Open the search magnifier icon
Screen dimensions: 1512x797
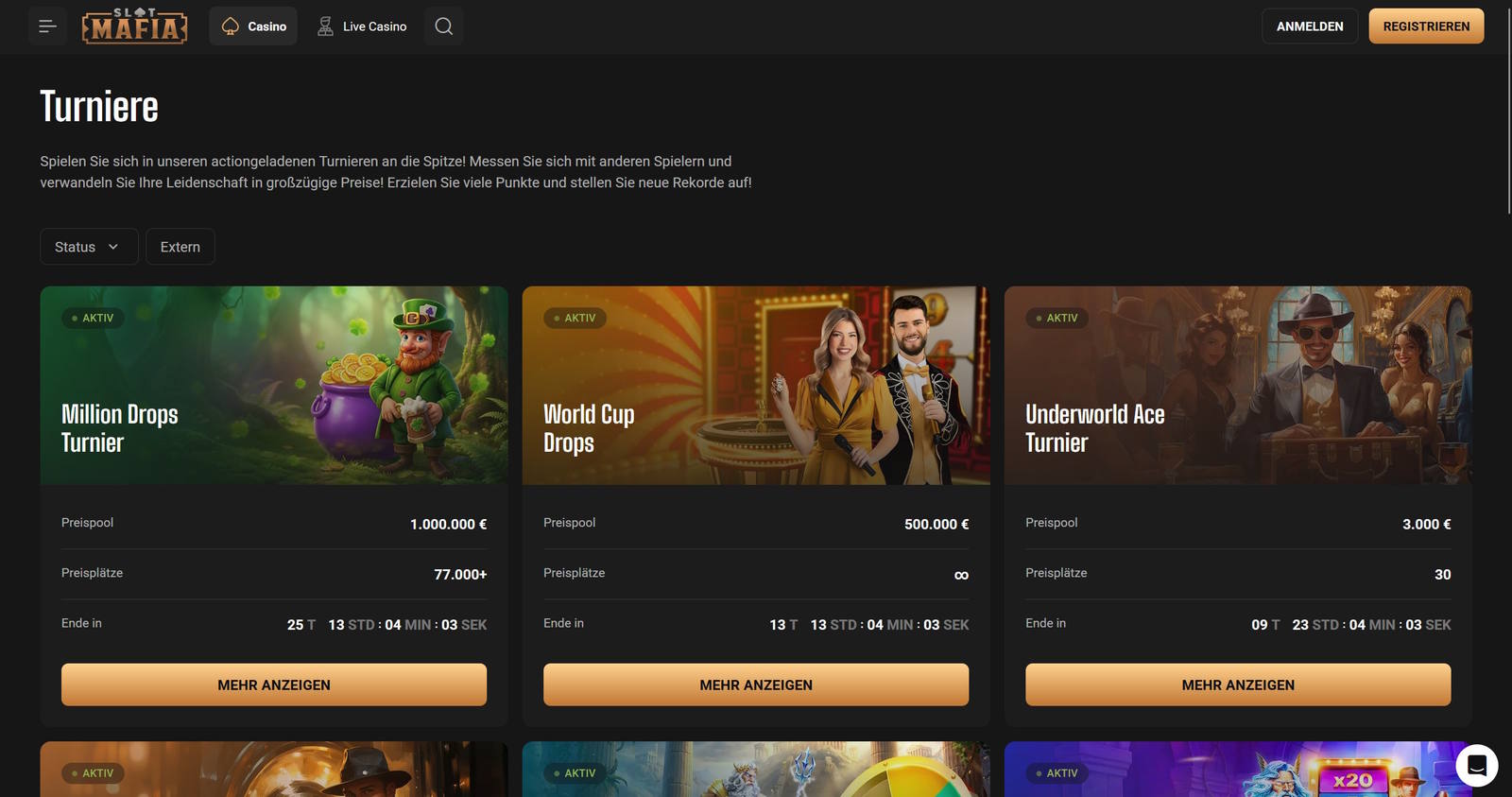[x=443, y=26]
